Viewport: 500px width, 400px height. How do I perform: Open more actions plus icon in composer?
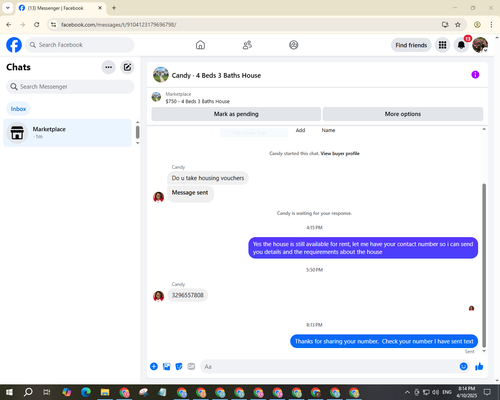click(x=154, y=367)
